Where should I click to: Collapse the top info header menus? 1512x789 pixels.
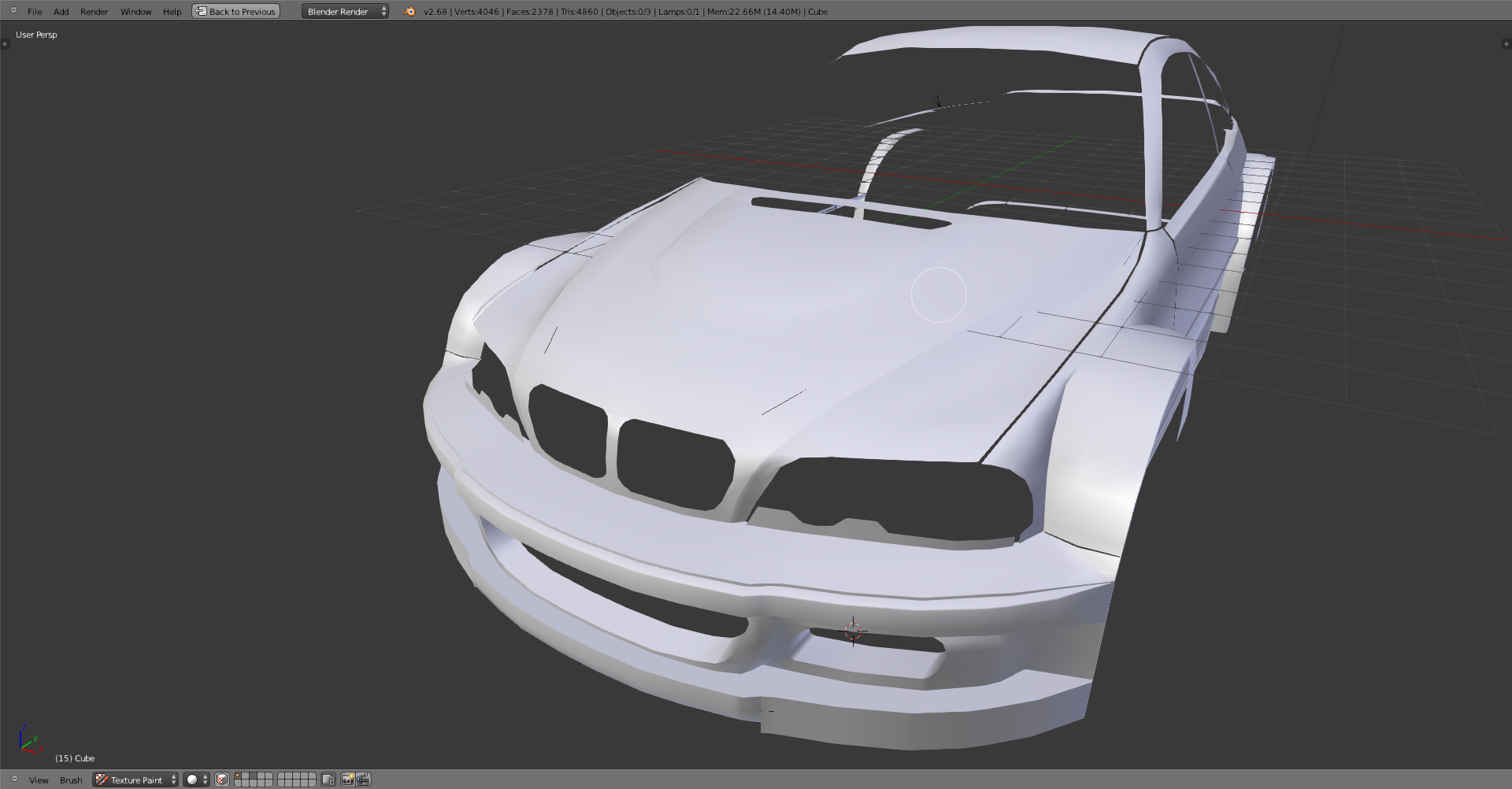(x=13, y=11)
